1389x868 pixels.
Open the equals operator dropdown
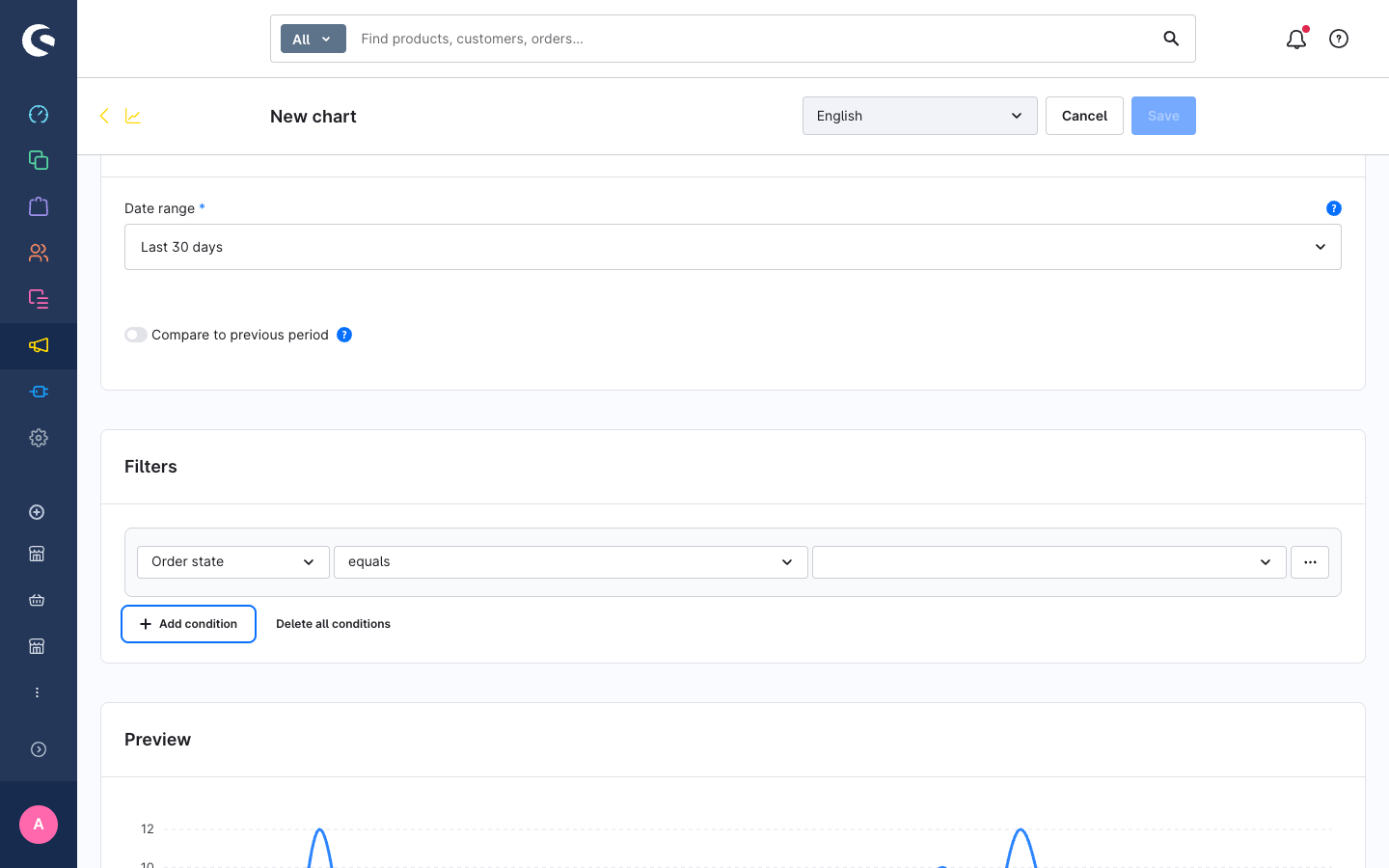click(x=571, y=562)
